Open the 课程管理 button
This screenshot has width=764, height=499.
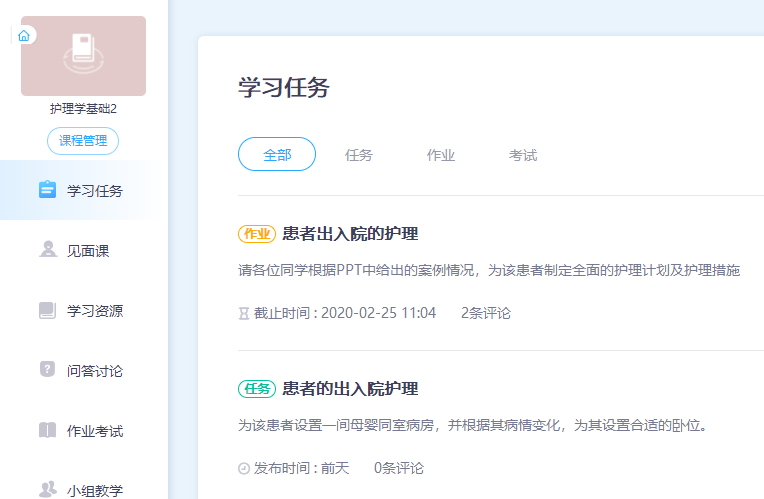pyautogui.click(x=83, y=141)
